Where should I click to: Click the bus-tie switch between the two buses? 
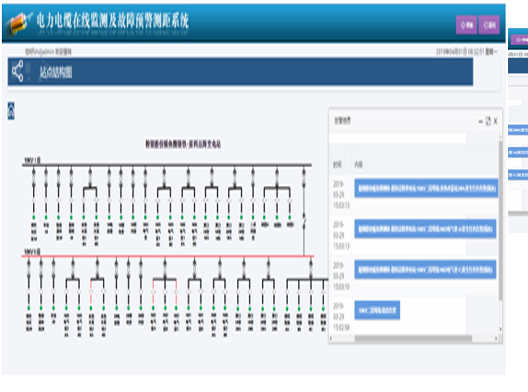pyautogui.click(x=304, y=220)
